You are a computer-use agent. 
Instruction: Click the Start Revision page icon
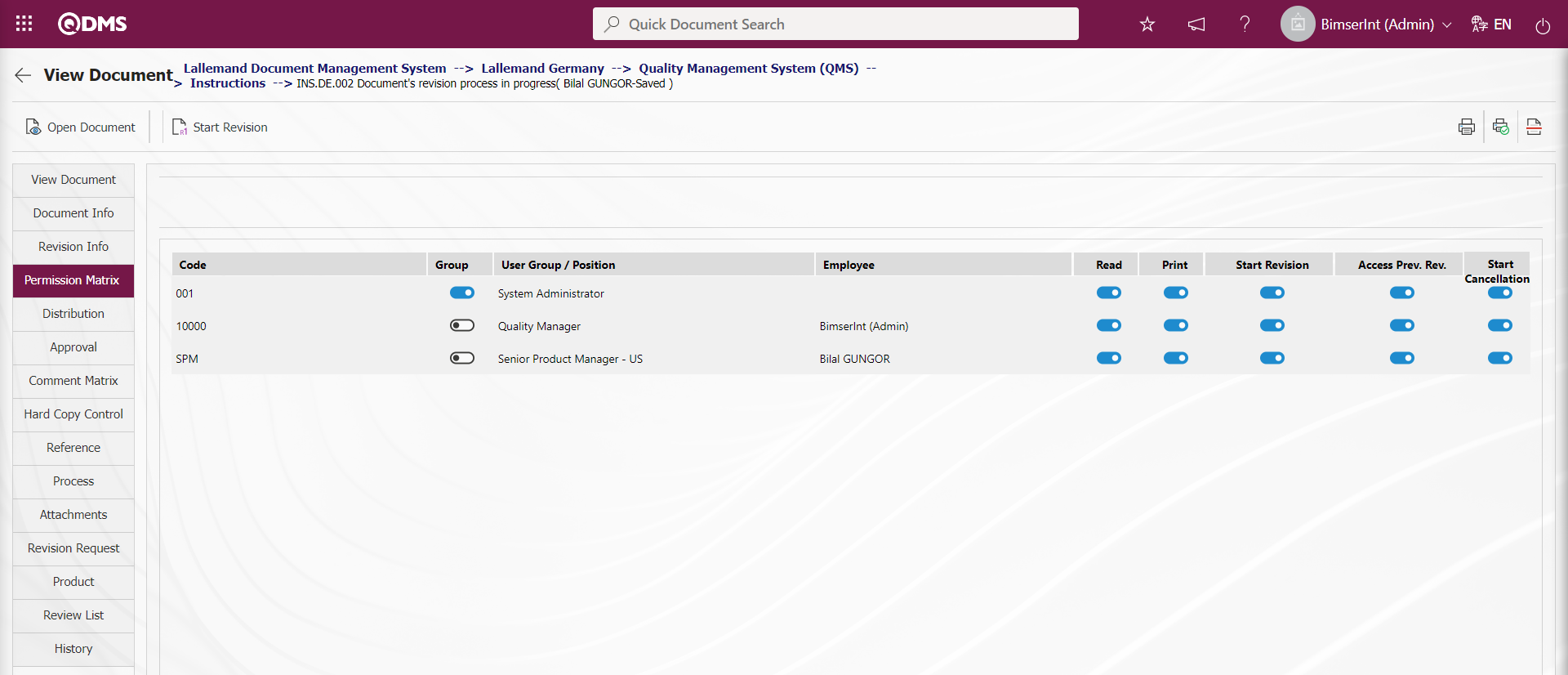coord(180,127)
